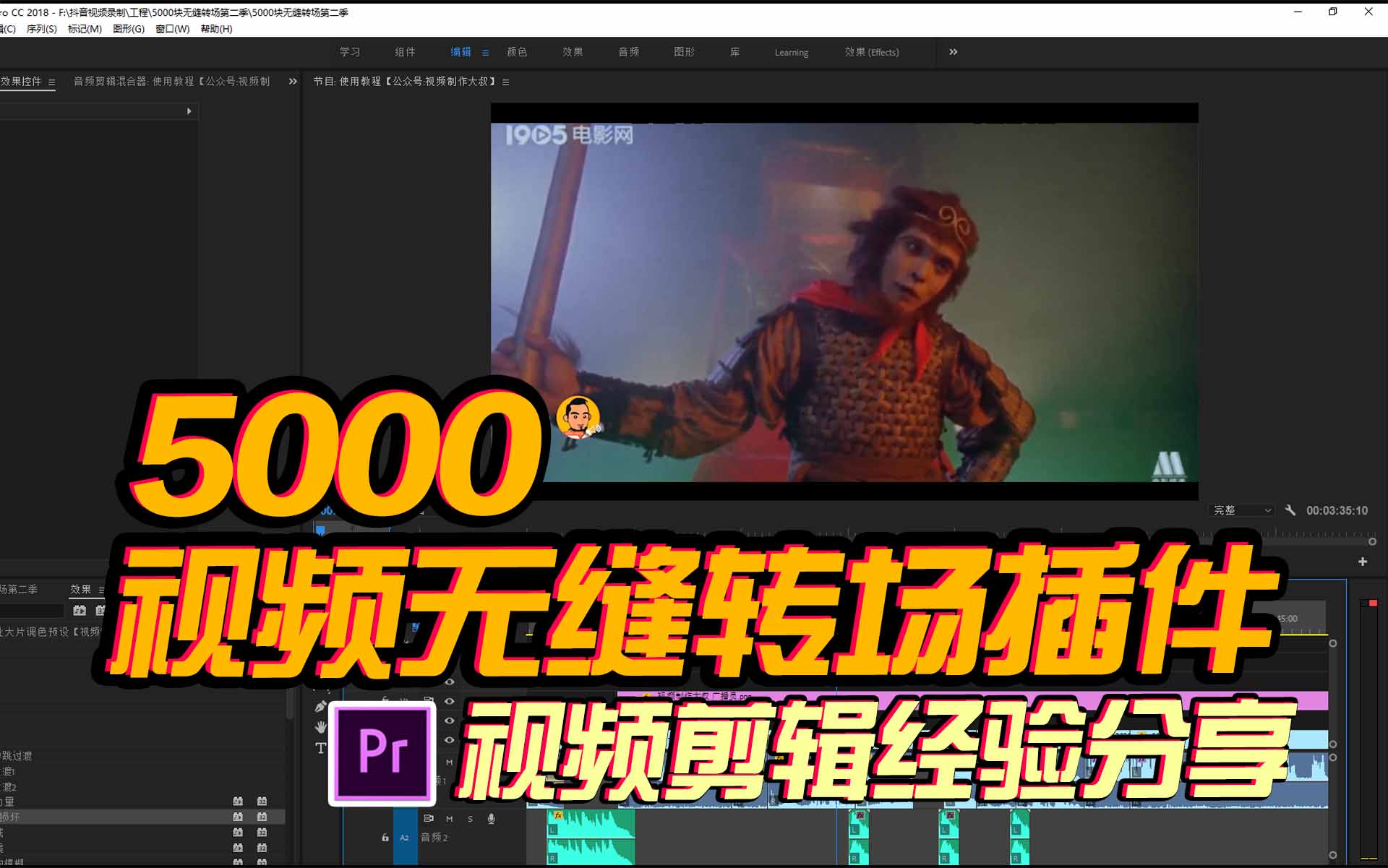Open the wrench settings menu in Program monitor
The height and width of the screenshot is (868, 1388).
1290,510
